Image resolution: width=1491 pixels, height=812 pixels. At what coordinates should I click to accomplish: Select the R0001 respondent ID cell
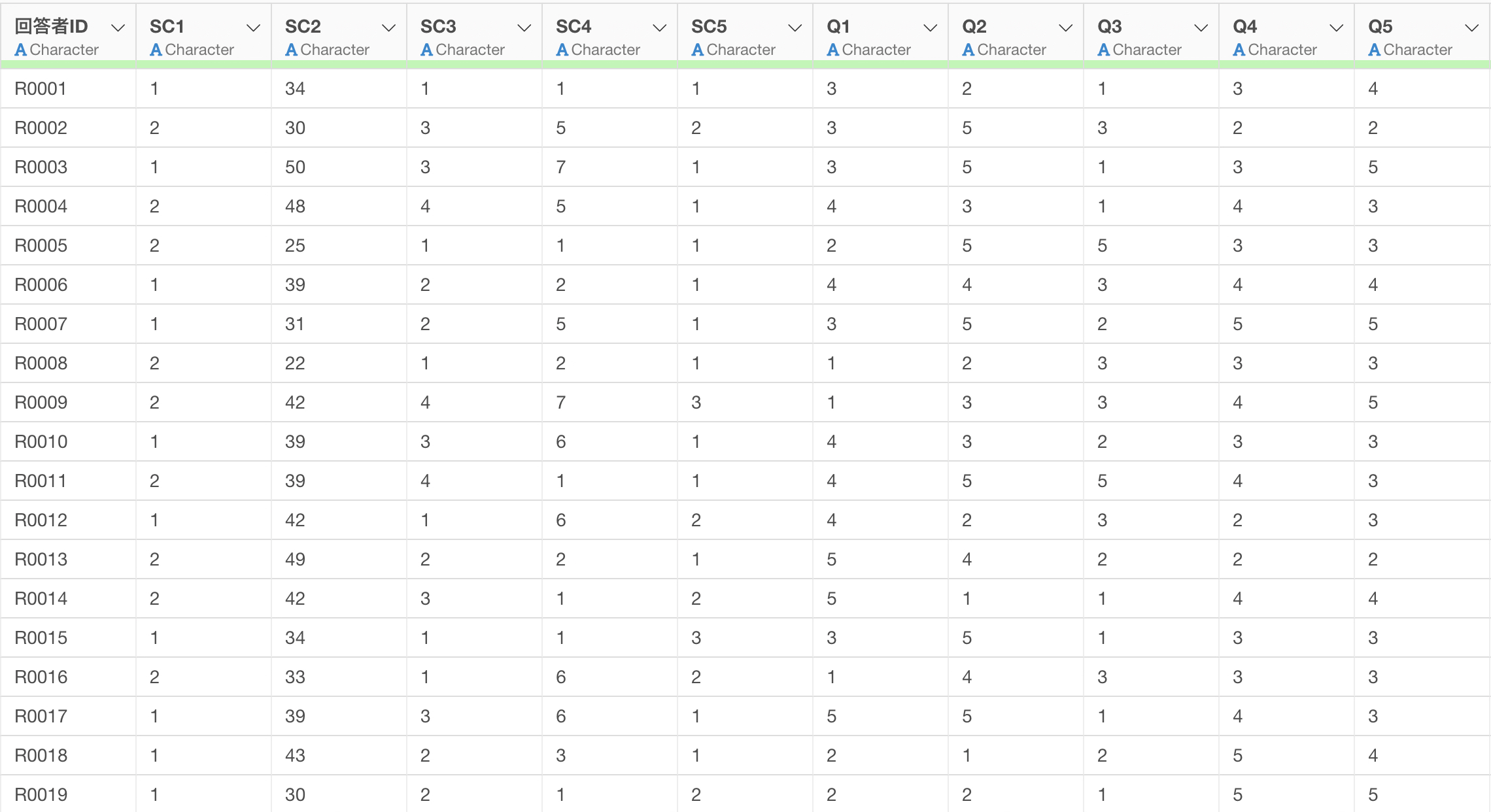[41, 89]
